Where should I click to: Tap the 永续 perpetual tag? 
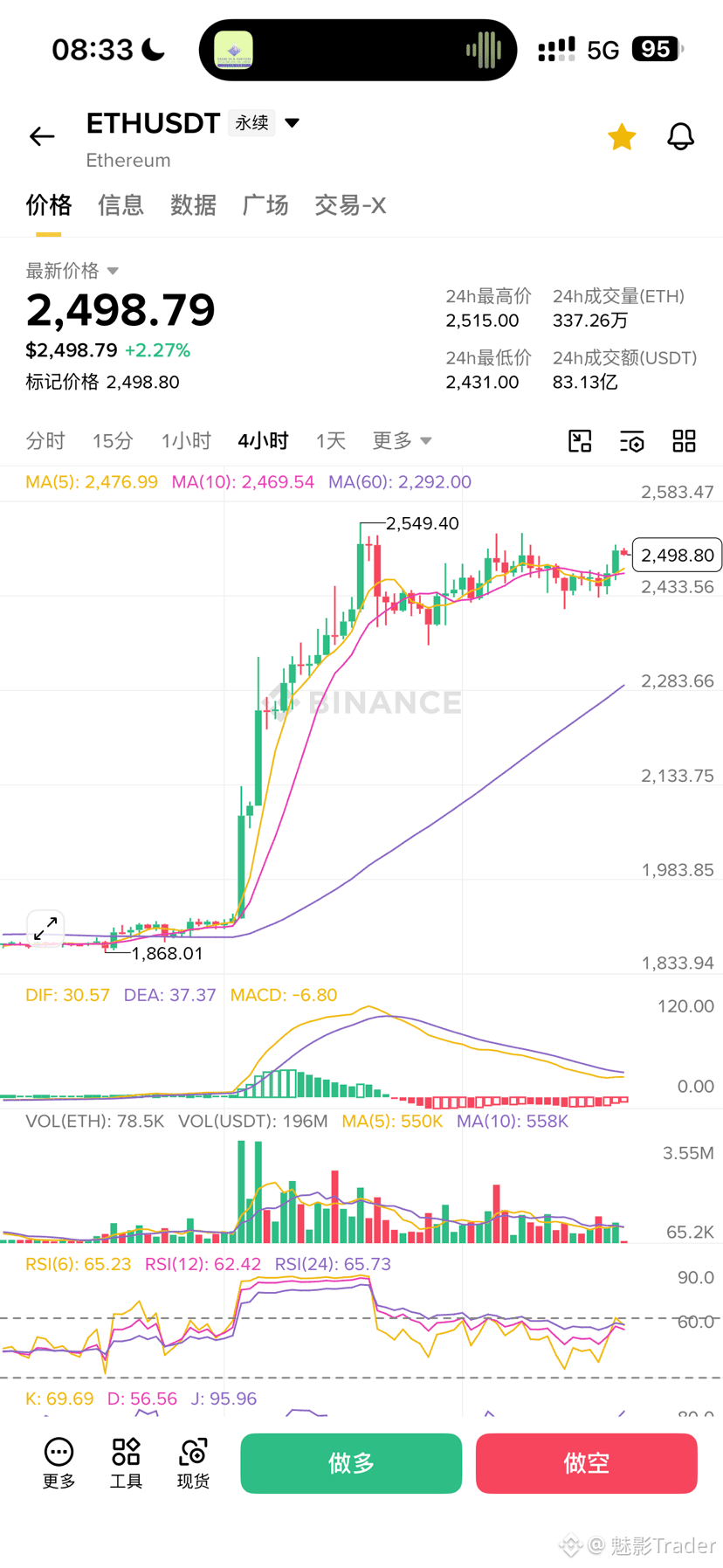pyautogui.click(x=251, y=123)
